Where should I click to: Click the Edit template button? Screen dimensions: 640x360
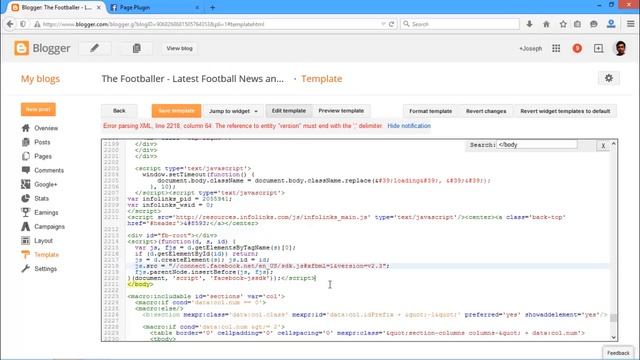click(x=289, y=111)
